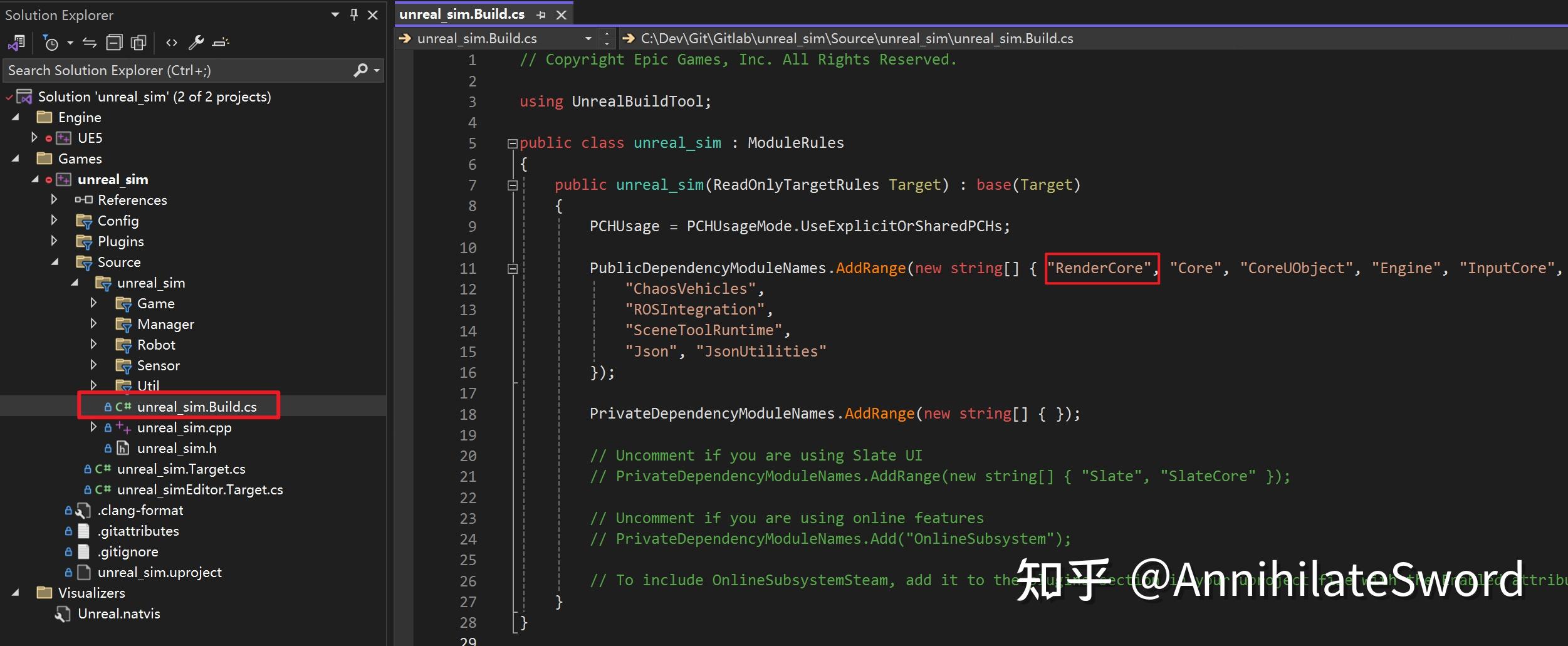Click the Switch Views icon in Solution Explorer
Viewport: 1568px width, 646px height.
(x=16, y=42)
